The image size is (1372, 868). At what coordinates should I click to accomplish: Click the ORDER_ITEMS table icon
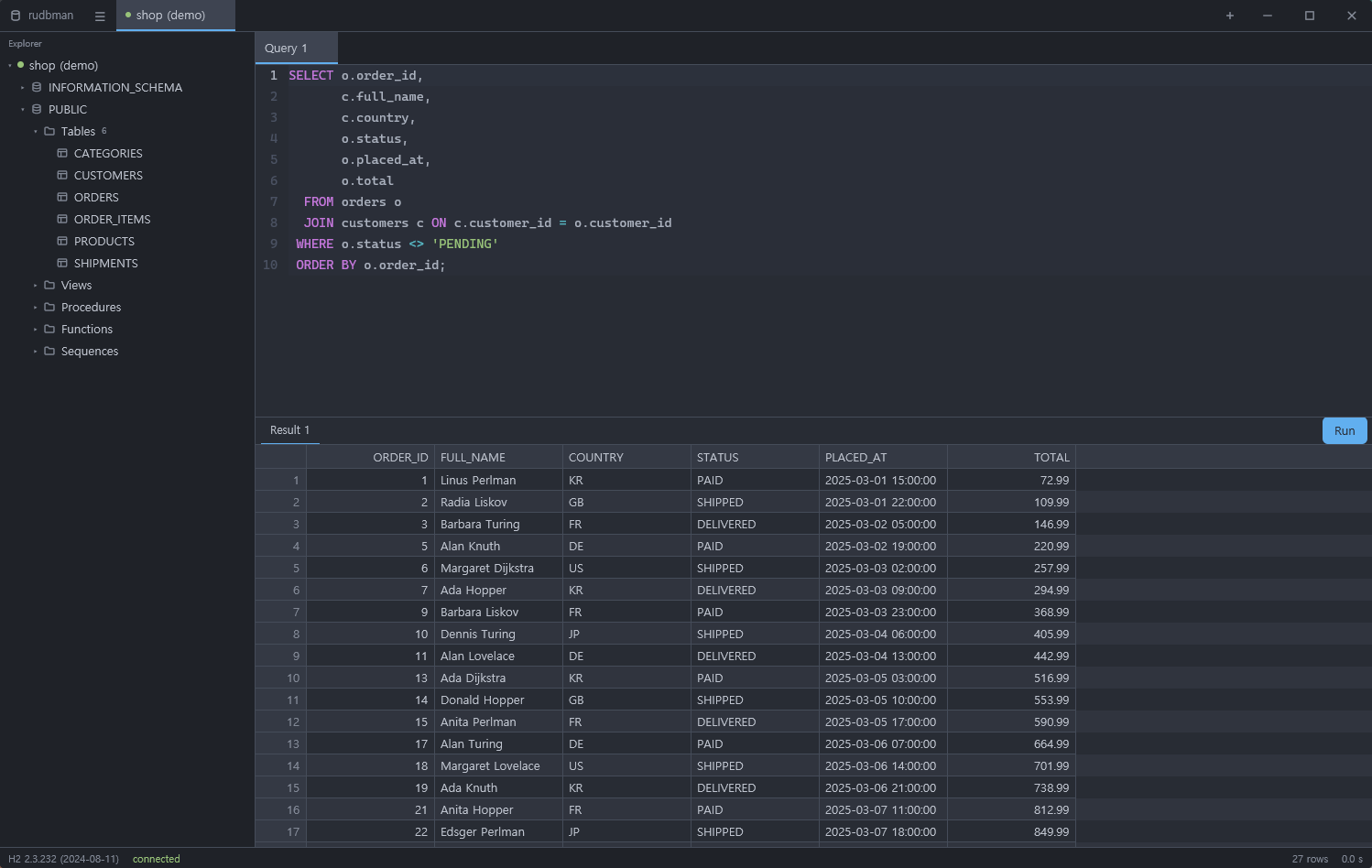pyautogui.click(x=62, y=219)
